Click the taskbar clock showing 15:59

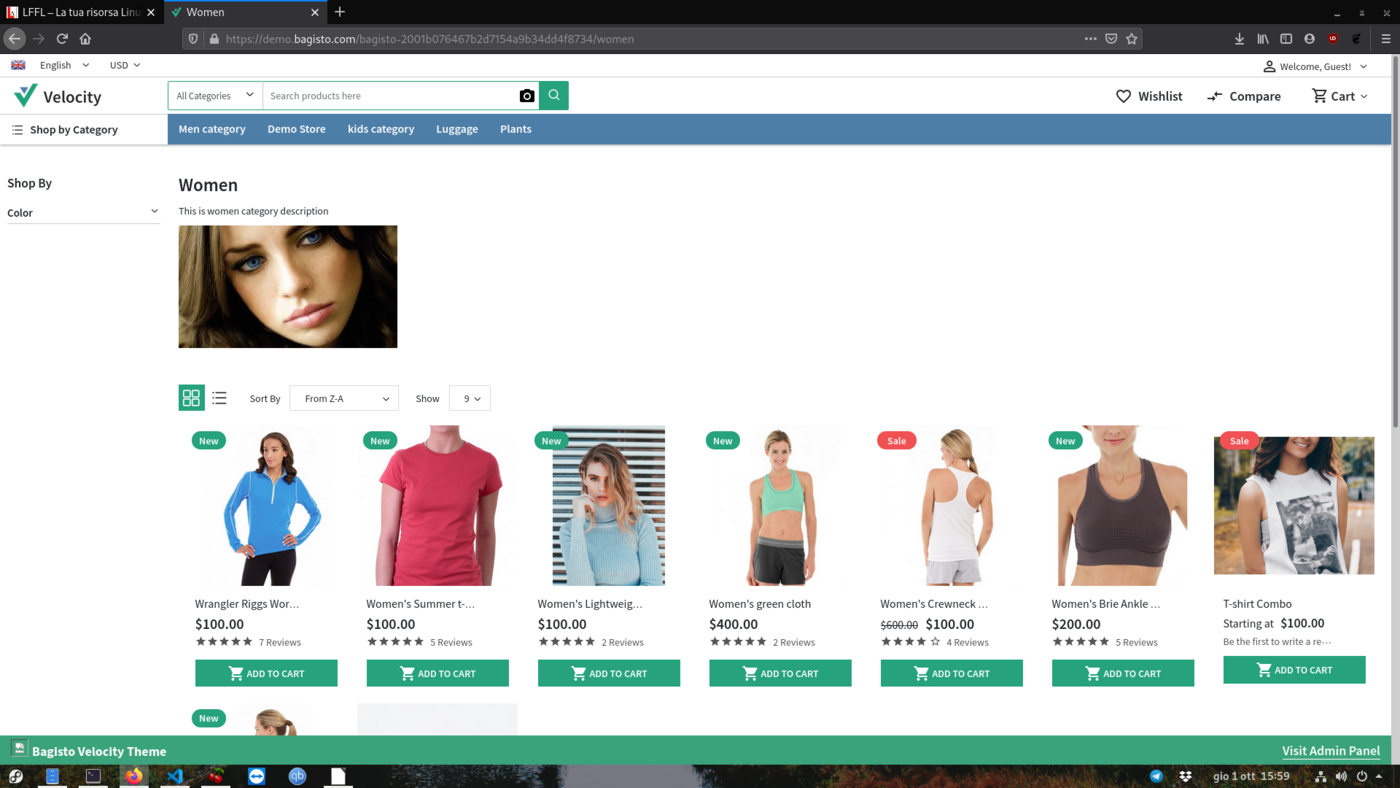click(1251, 776)
